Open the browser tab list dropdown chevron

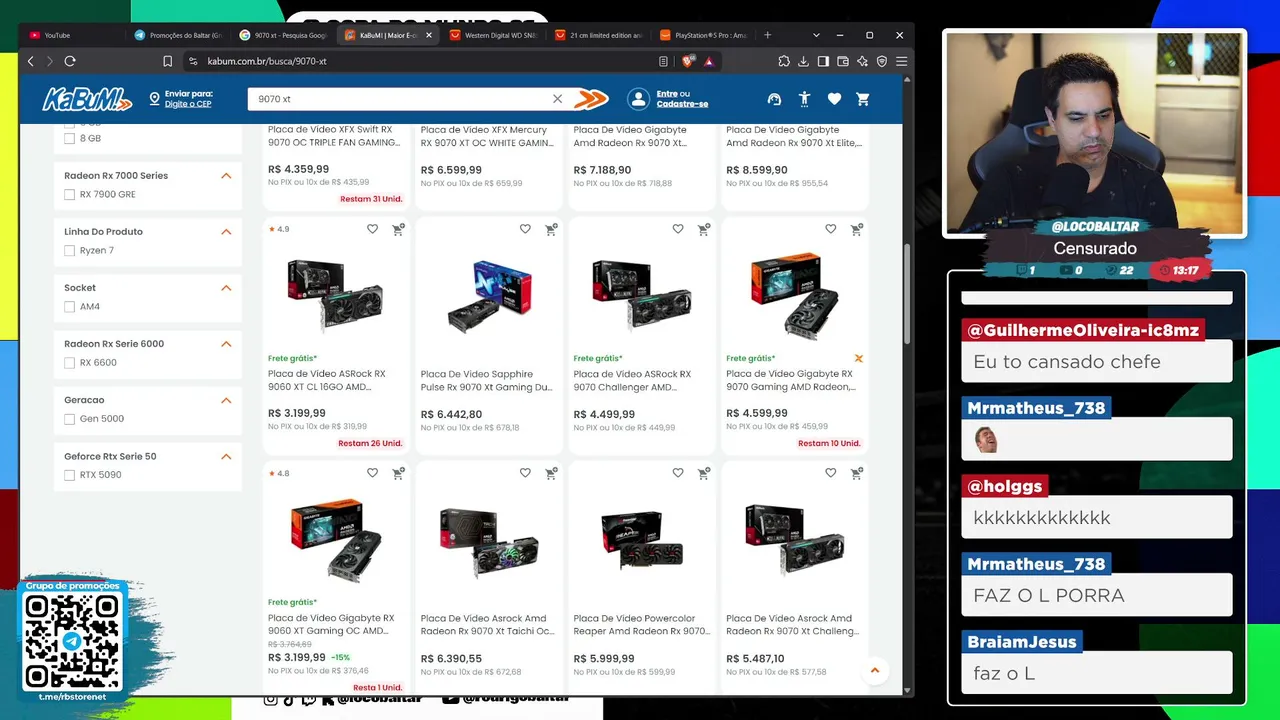click(x=816, y=35)
